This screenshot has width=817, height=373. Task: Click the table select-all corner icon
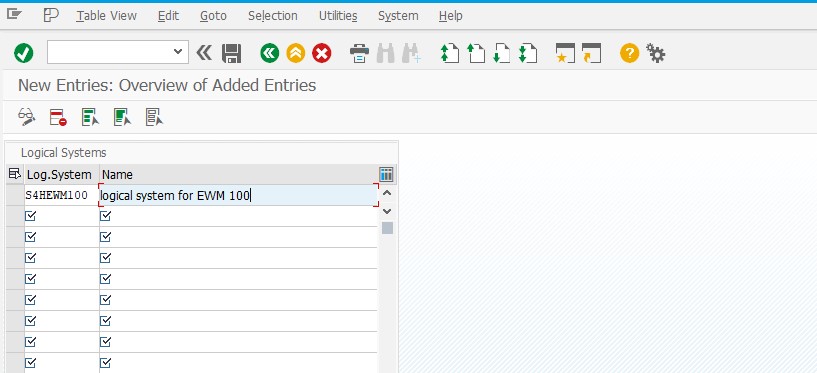[x=15, y=174]
